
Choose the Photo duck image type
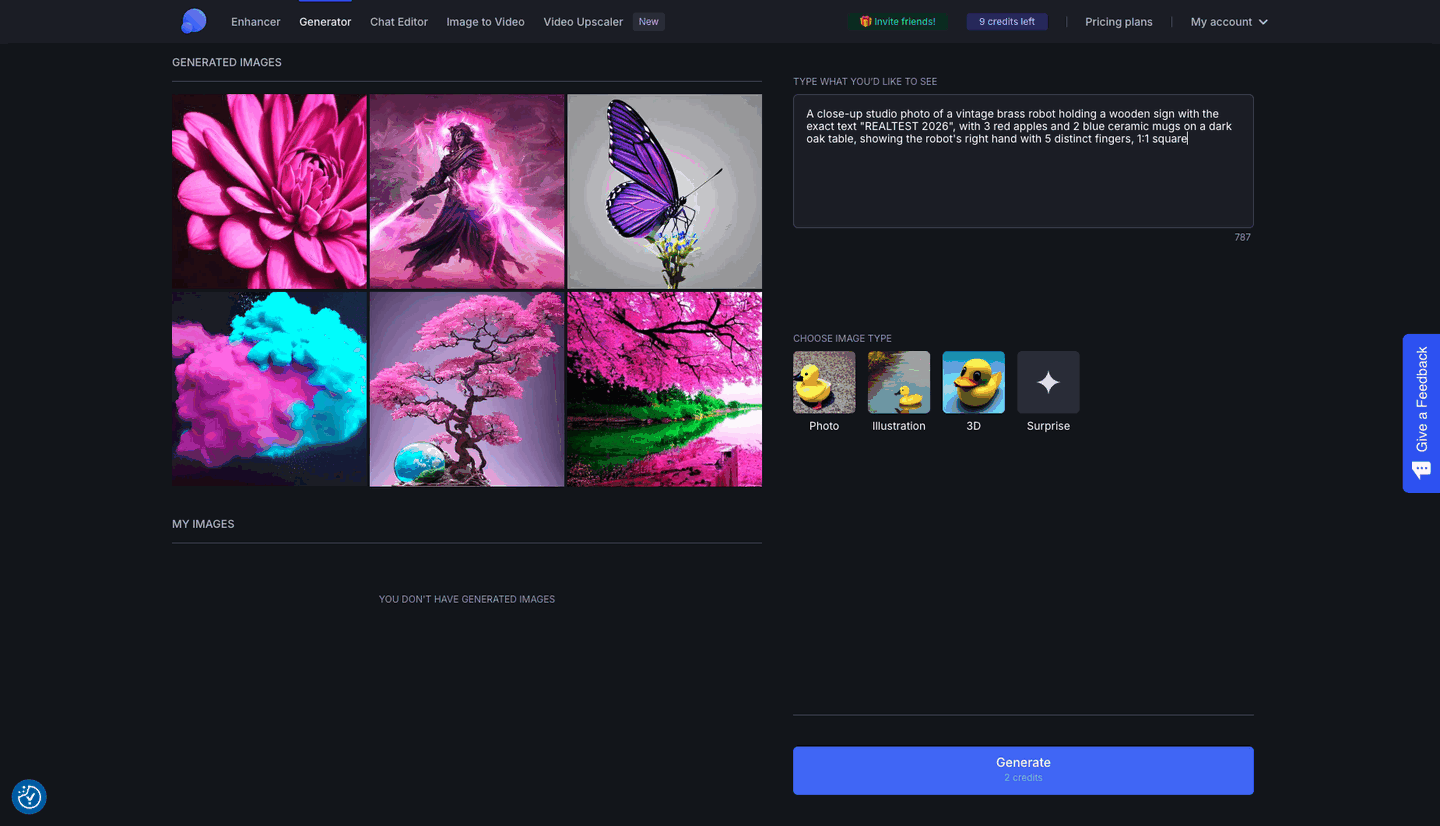824,382
